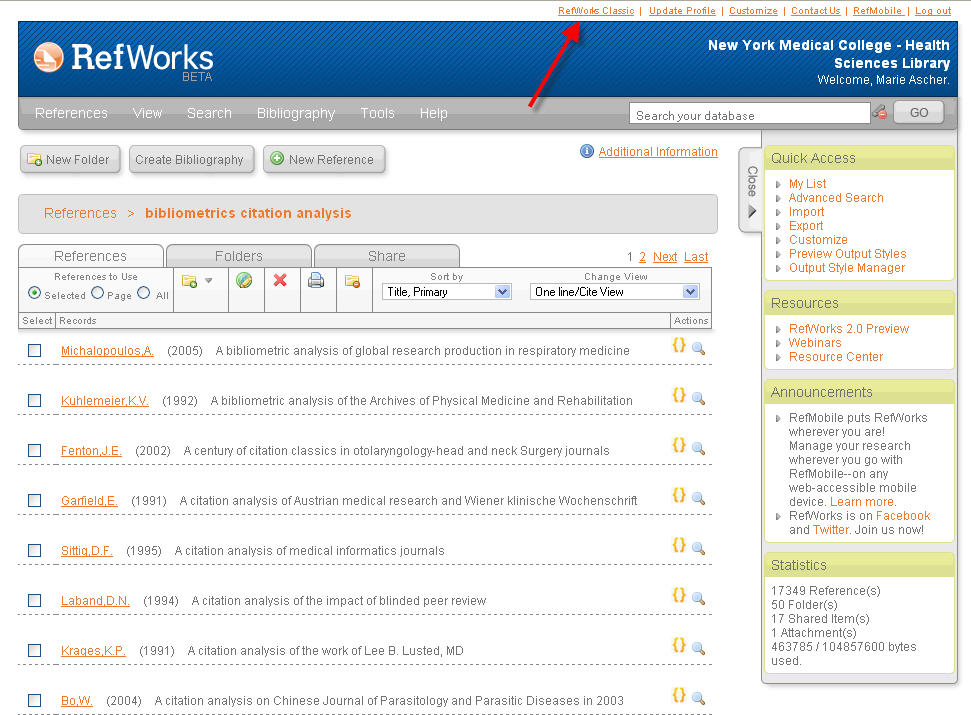
Task: Click the cite braces icon for Bo,W.
Action: tap(679, 695)
